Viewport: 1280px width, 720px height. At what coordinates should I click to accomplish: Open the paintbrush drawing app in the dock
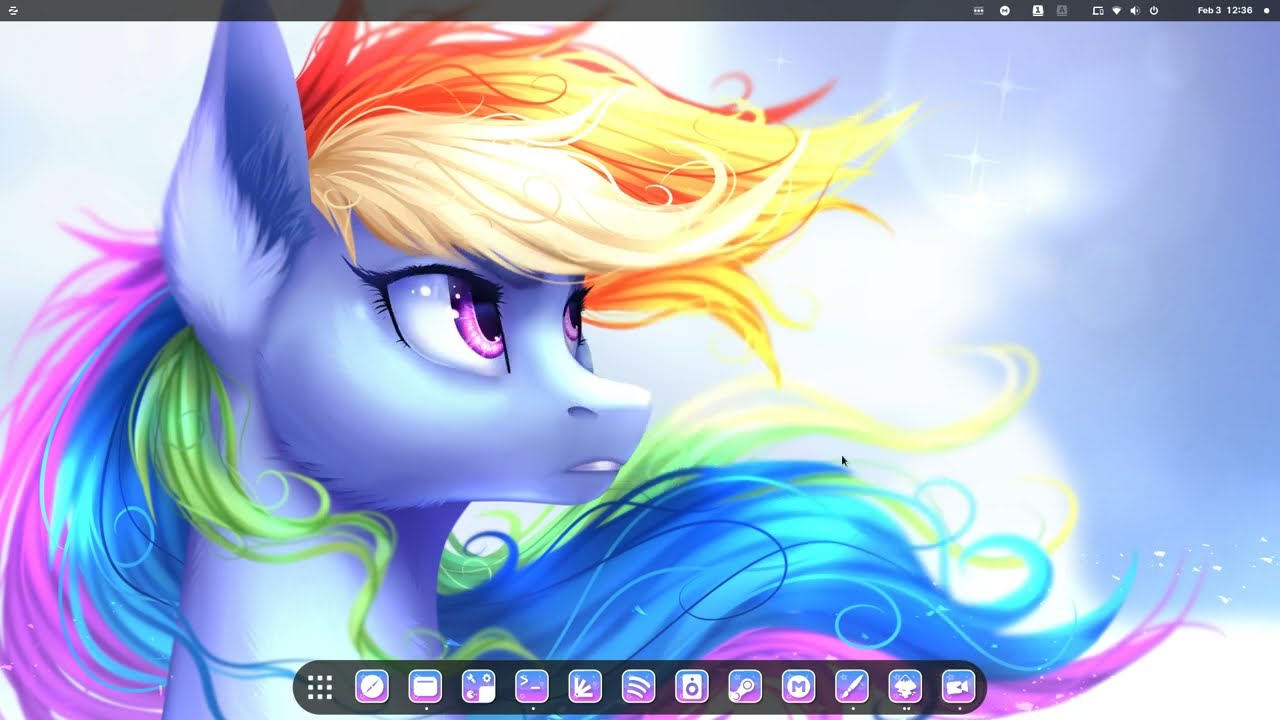tap(852, 687)
